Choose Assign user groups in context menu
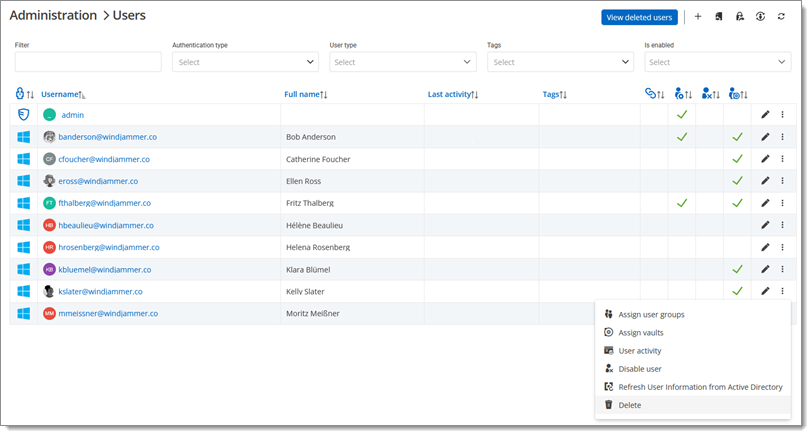This screenshot has width=812, height=436. 651,315
